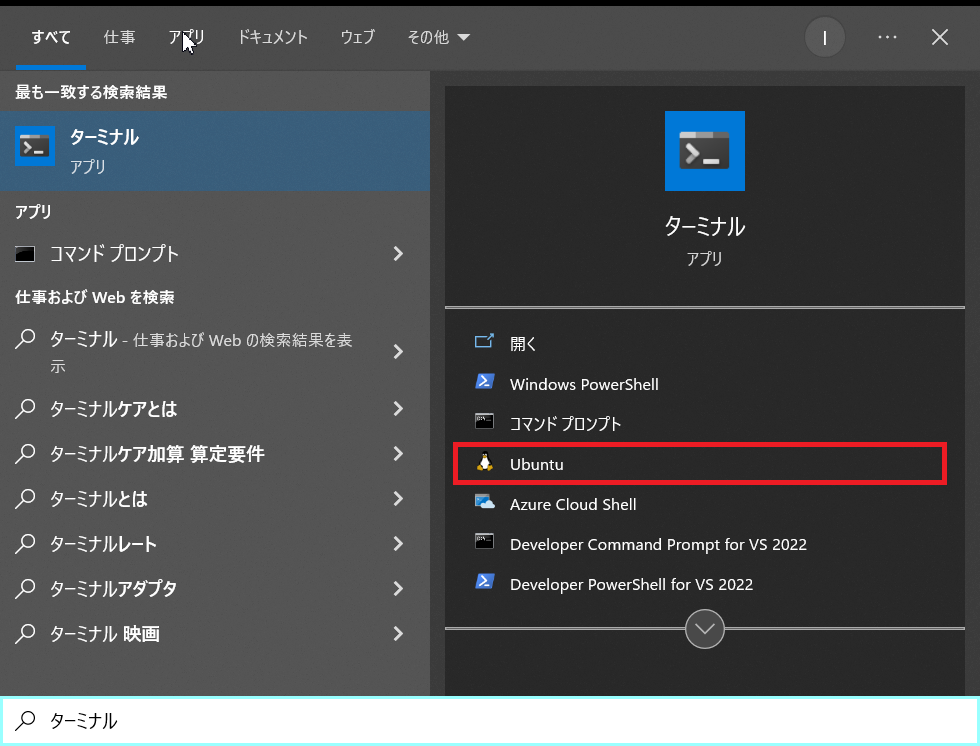Expand the ターミナルとは suggestion arrow

pos(398,499)
